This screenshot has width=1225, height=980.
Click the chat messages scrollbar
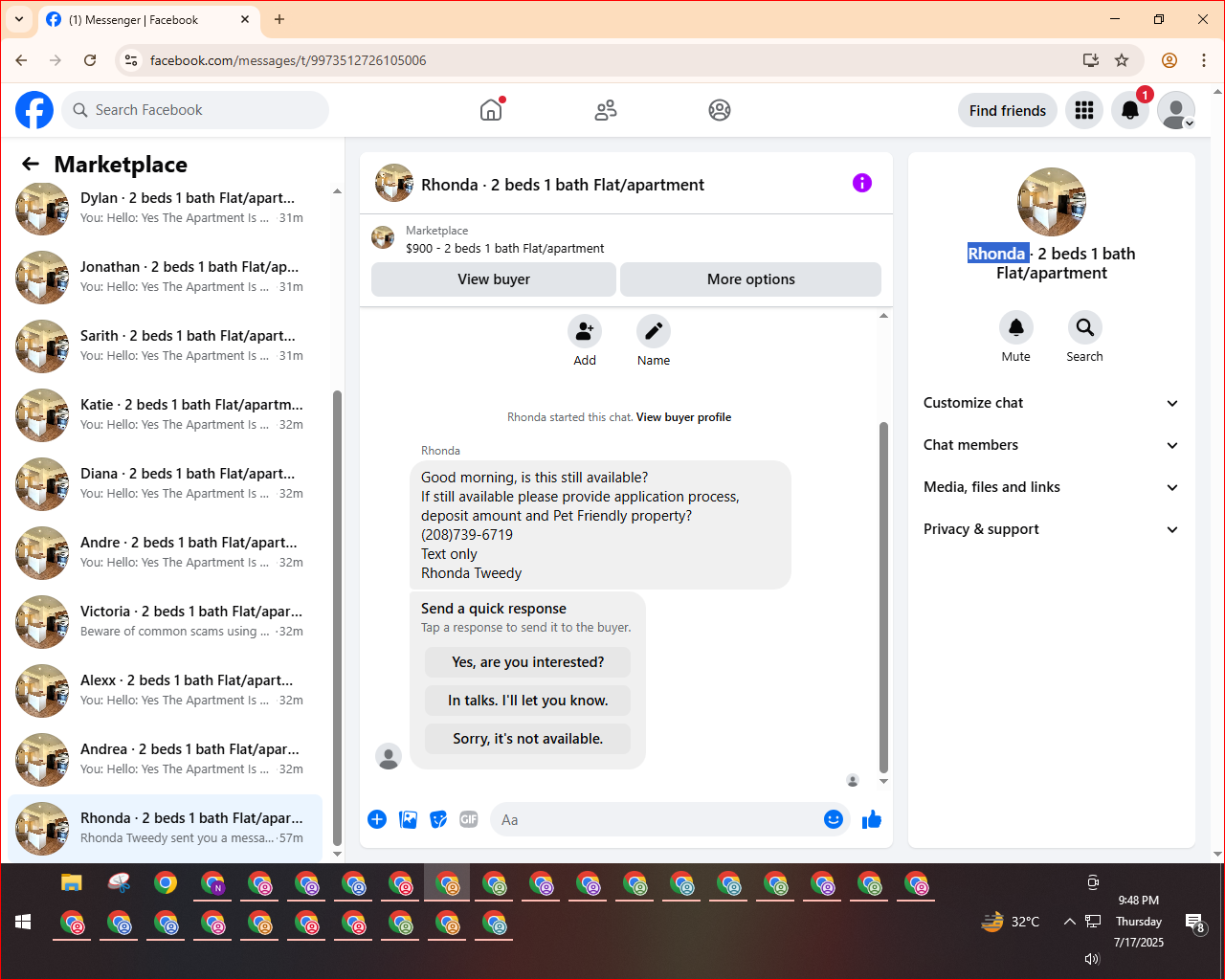coord(883,597)
